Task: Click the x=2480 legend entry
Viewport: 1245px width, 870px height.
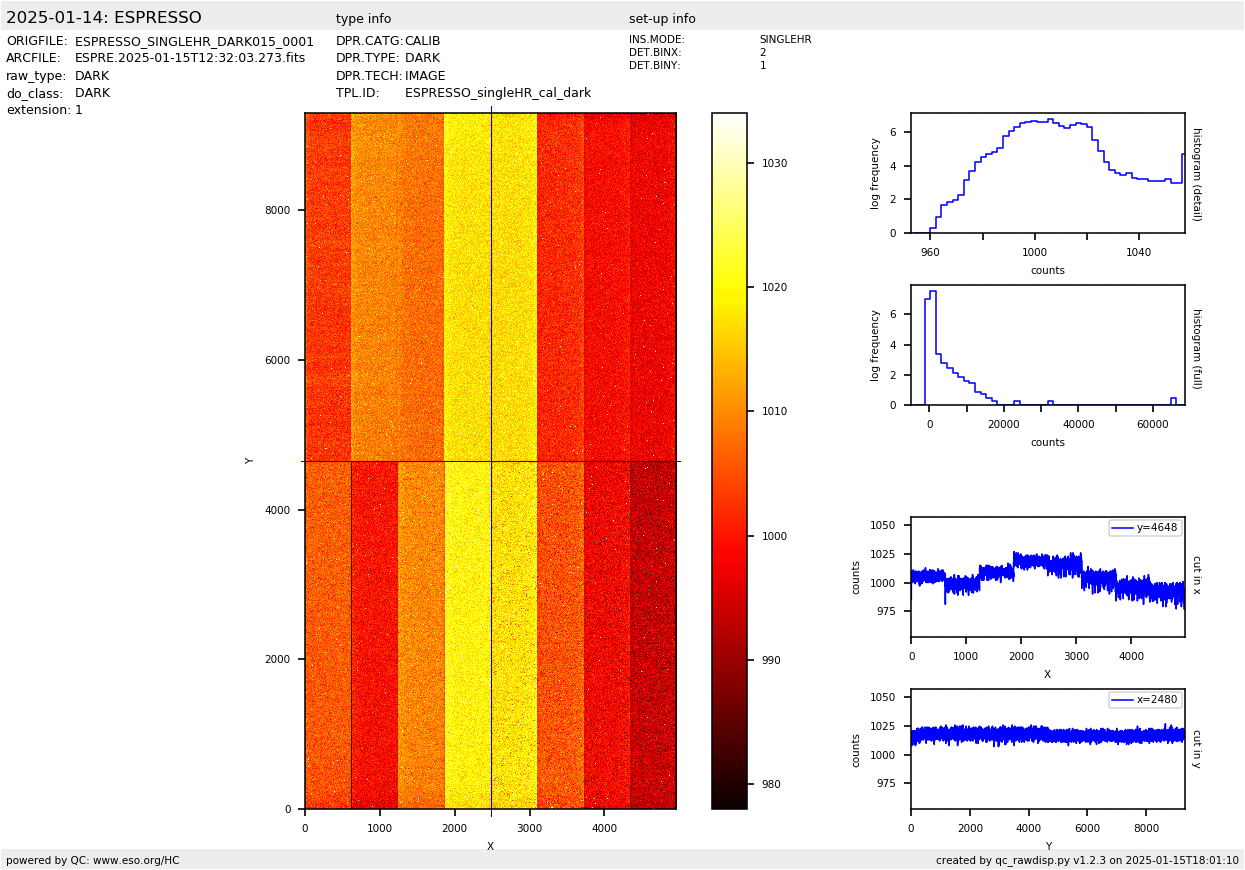Action: pos(1145,699)
